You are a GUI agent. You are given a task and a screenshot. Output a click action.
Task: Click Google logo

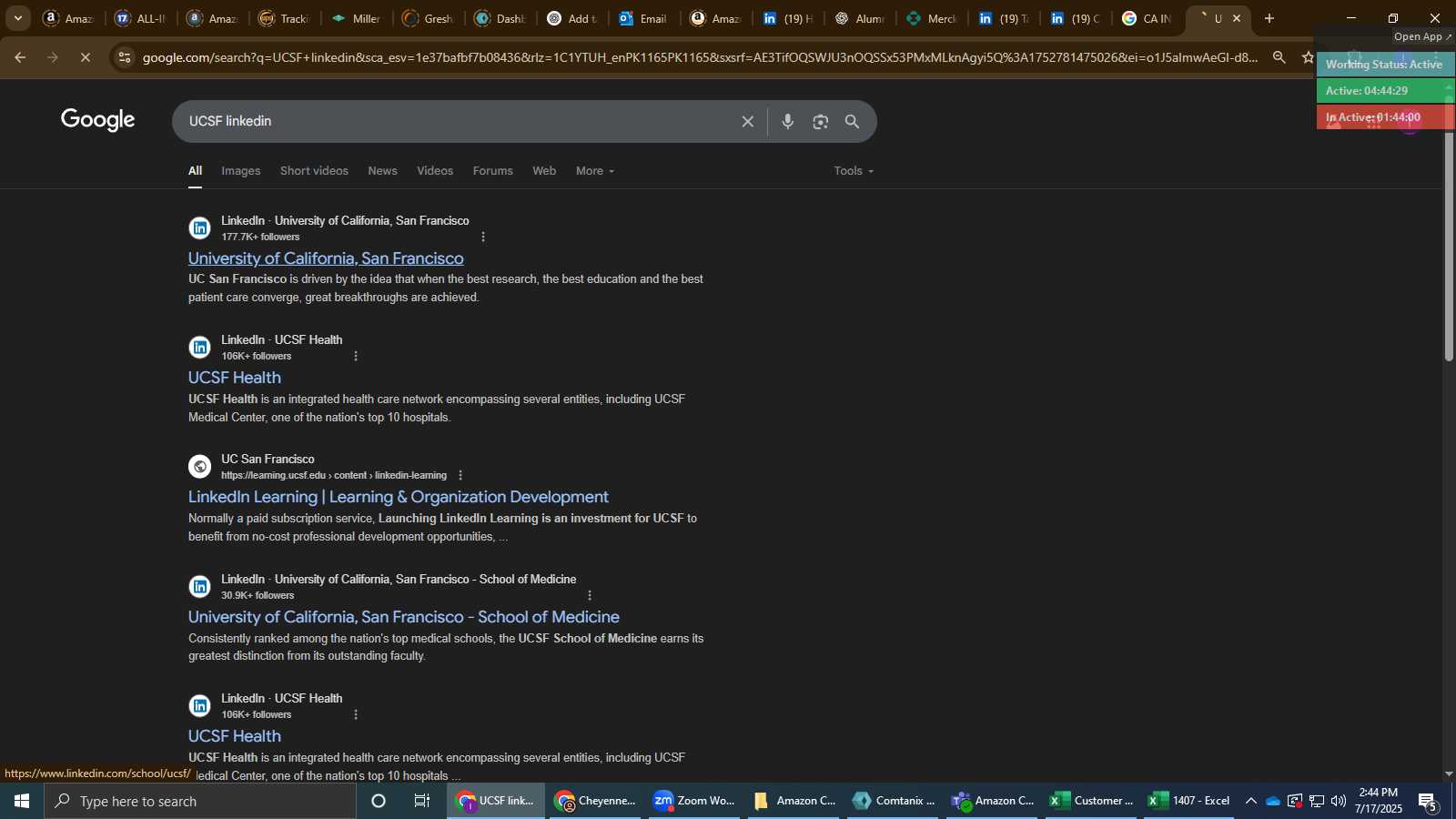[98, 120]
